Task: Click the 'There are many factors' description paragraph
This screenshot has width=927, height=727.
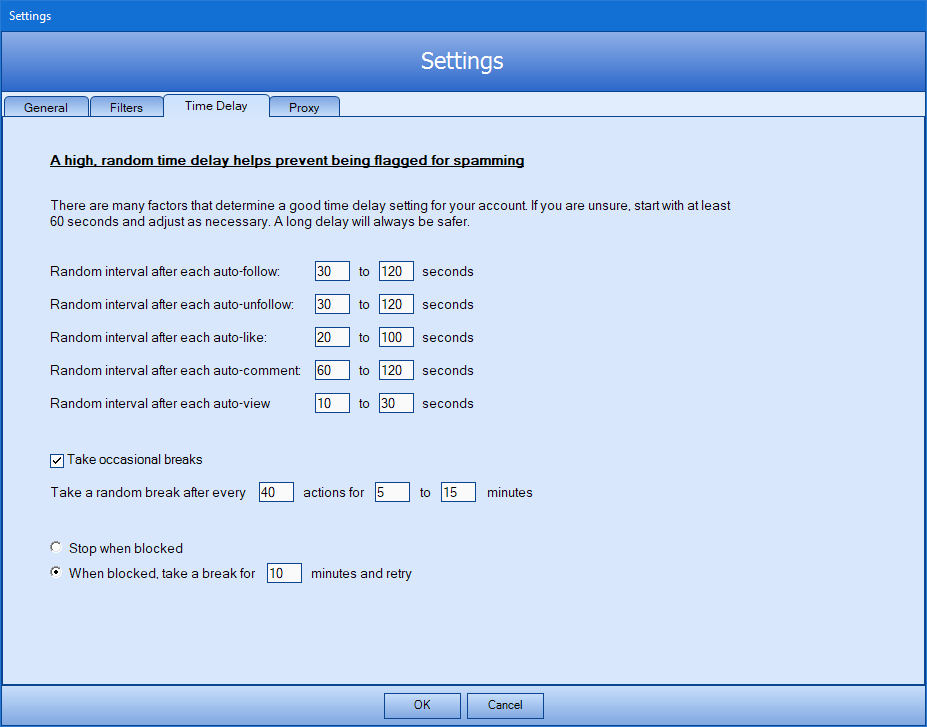Action: [390, 214]
